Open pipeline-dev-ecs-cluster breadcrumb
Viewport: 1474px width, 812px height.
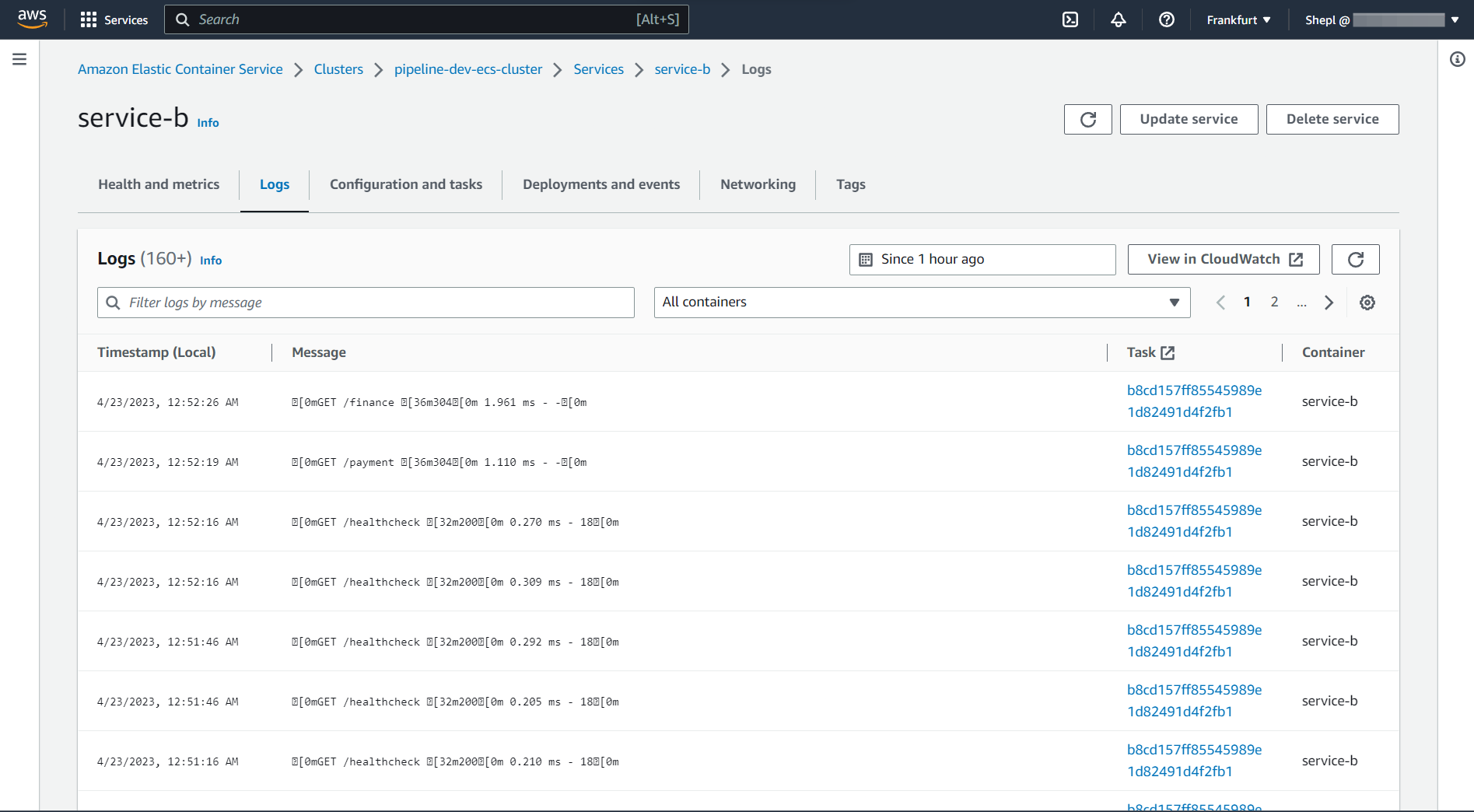tap(468, 69)
